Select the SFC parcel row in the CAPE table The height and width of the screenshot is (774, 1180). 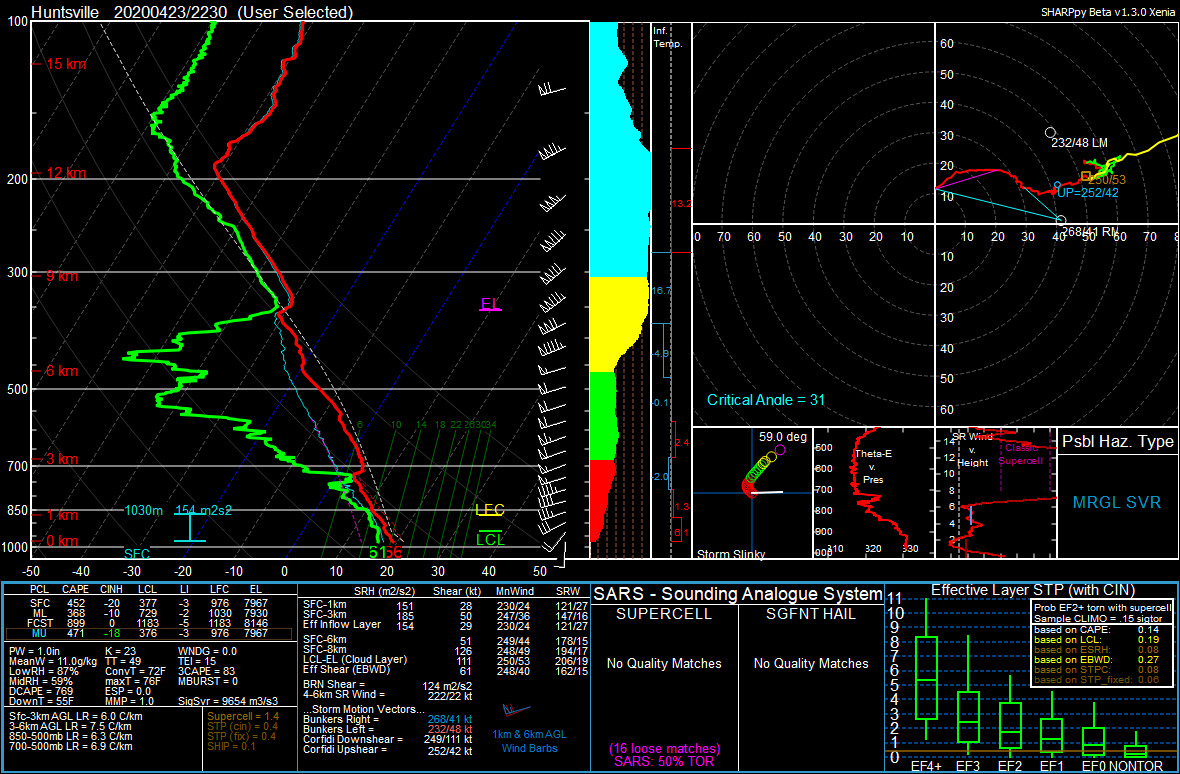pyautogui.click(x=149, y=603)
